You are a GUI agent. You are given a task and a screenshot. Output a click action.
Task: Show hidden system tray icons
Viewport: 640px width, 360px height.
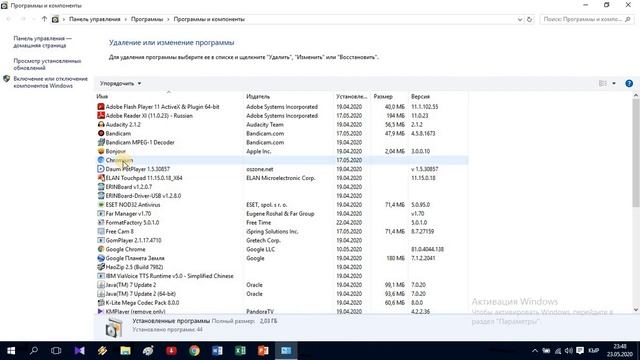534,351
